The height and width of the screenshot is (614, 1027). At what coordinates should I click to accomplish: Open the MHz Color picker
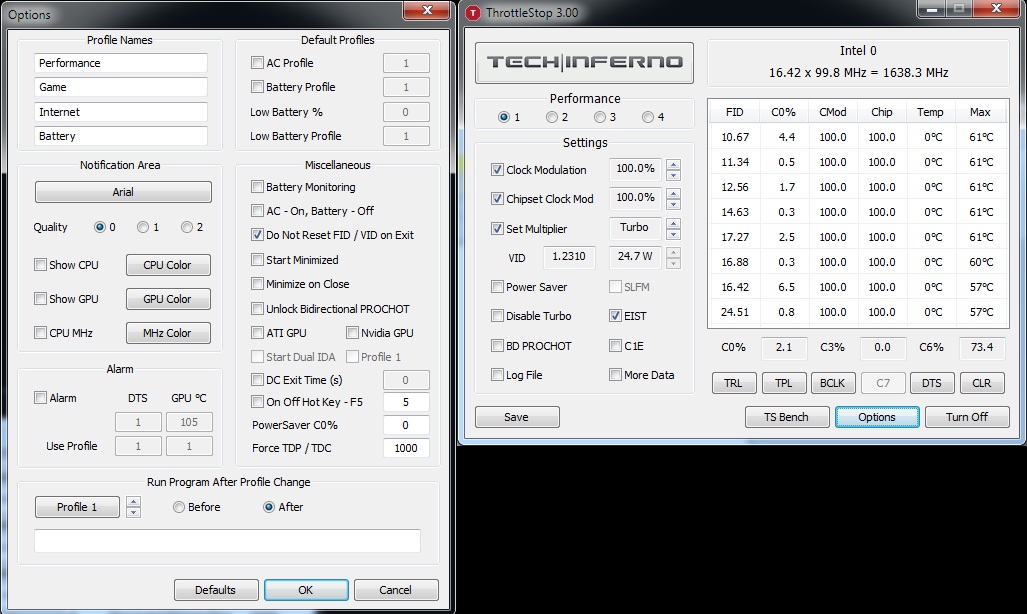point(168,333)
